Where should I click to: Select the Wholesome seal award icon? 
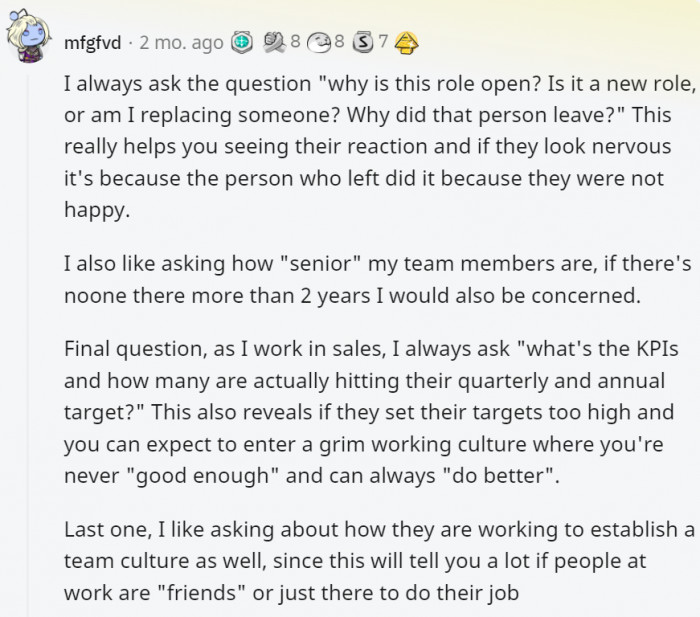[320, 42]
